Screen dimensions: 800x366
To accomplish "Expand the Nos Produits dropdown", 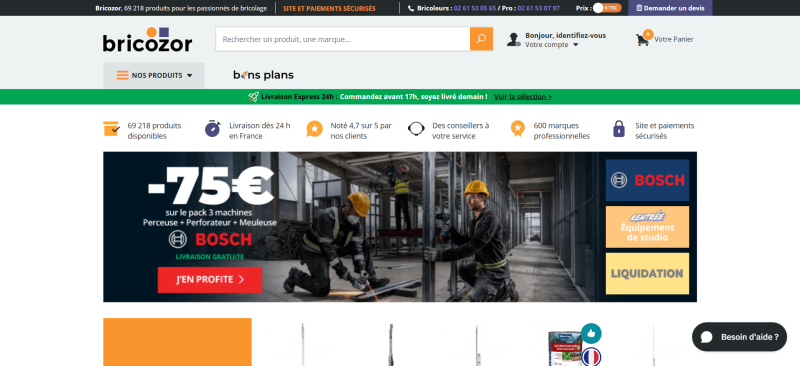I will (154, 76).
